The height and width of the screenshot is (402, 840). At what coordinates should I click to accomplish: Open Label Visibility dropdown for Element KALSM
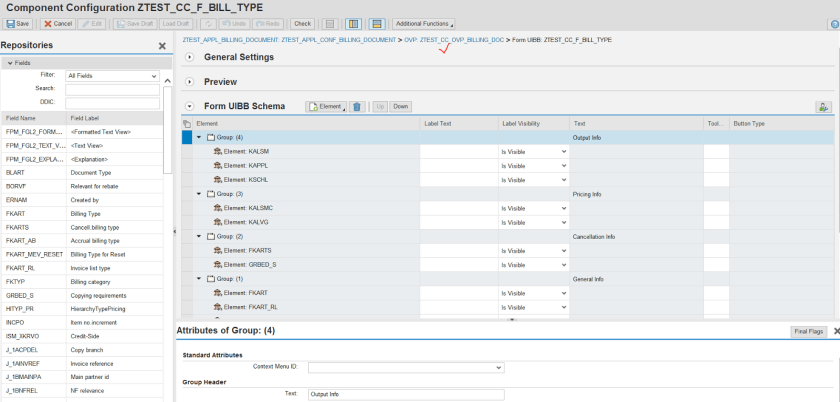(534, 151)
